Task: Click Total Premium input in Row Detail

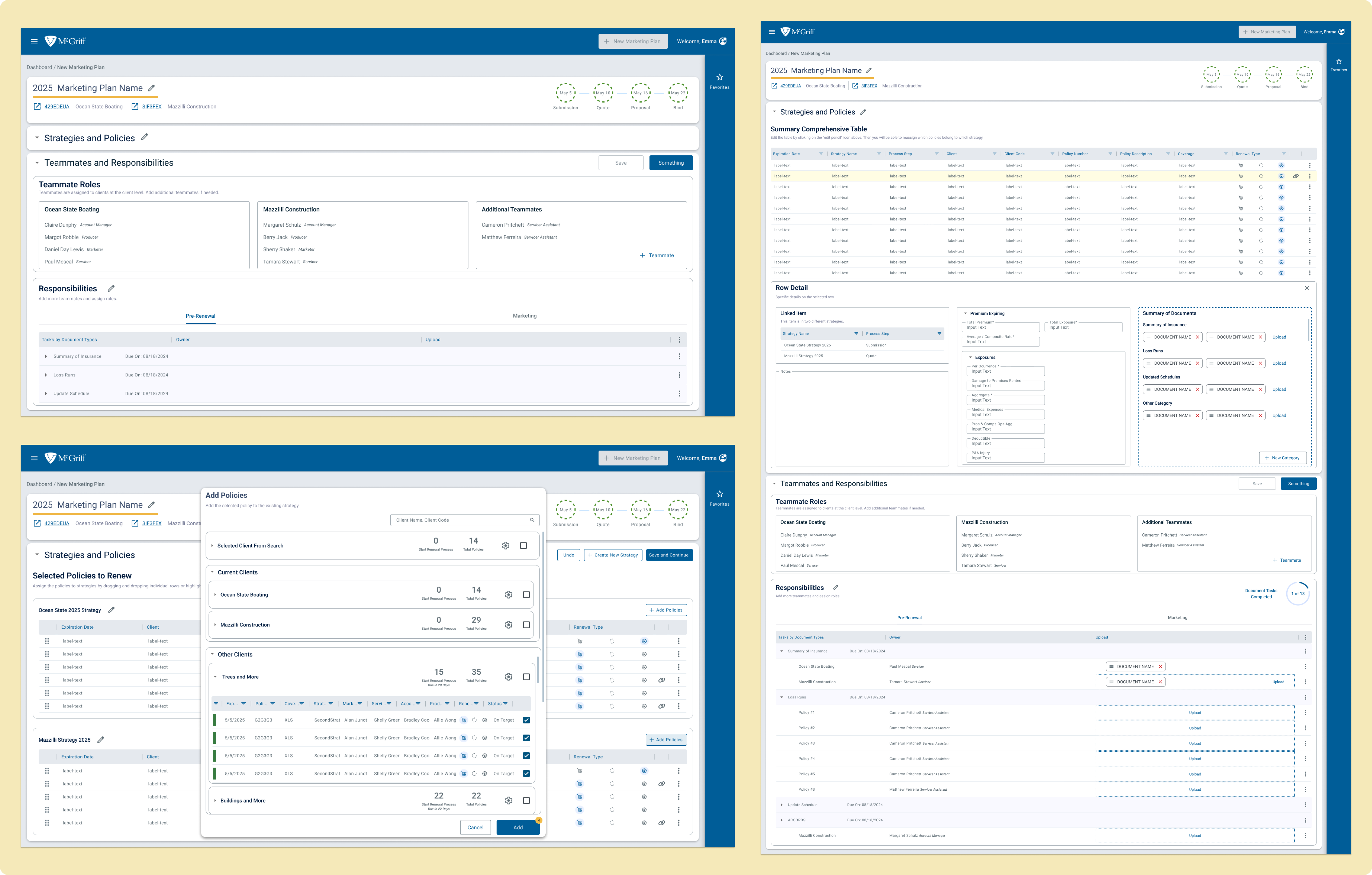Action: [1001, 327]
